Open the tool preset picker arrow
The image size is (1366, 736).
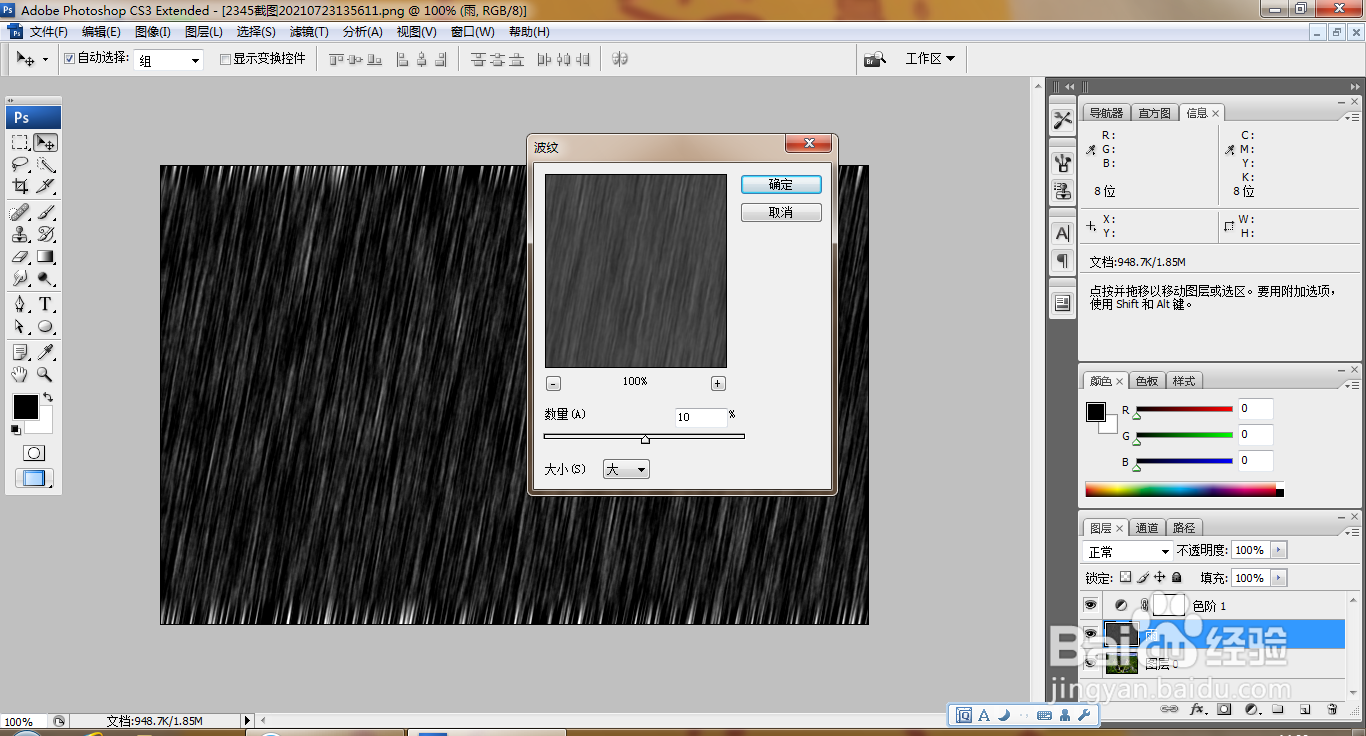click(45, 60)
